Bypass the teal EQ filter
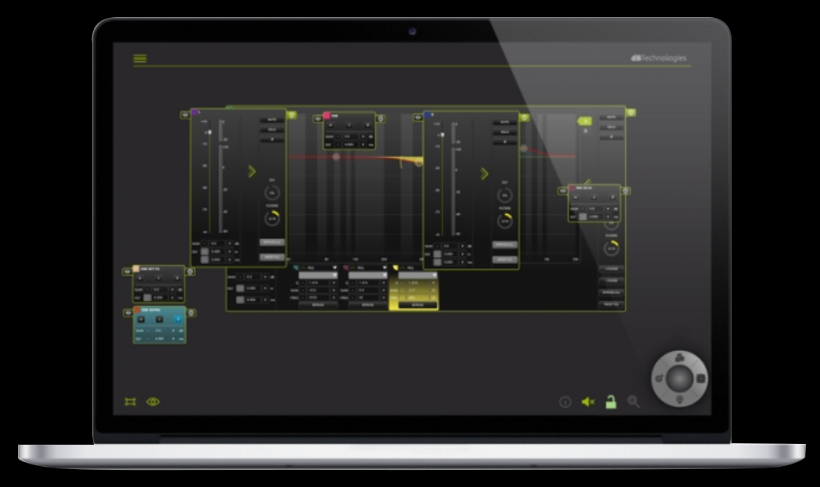 pos(318,305)
